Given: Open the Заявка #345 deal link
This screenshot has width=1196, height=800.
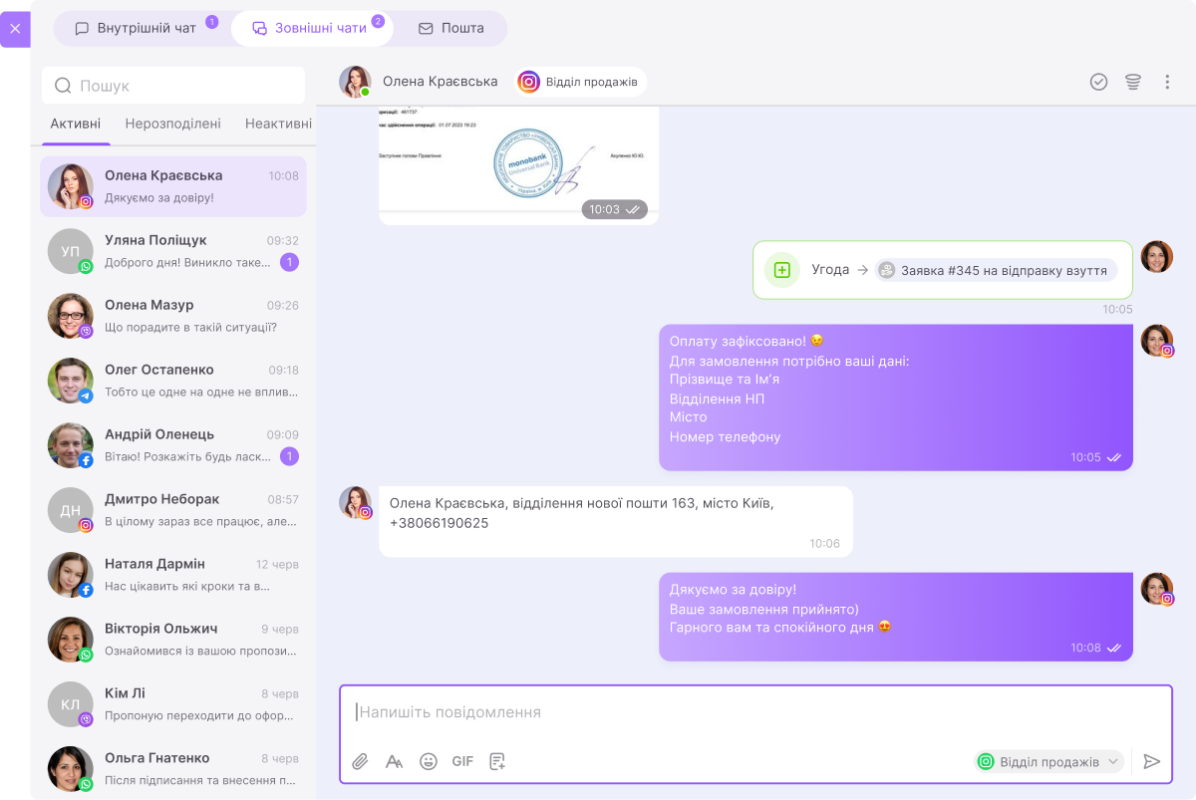Looking at the screenshot, I should (995, 270).
